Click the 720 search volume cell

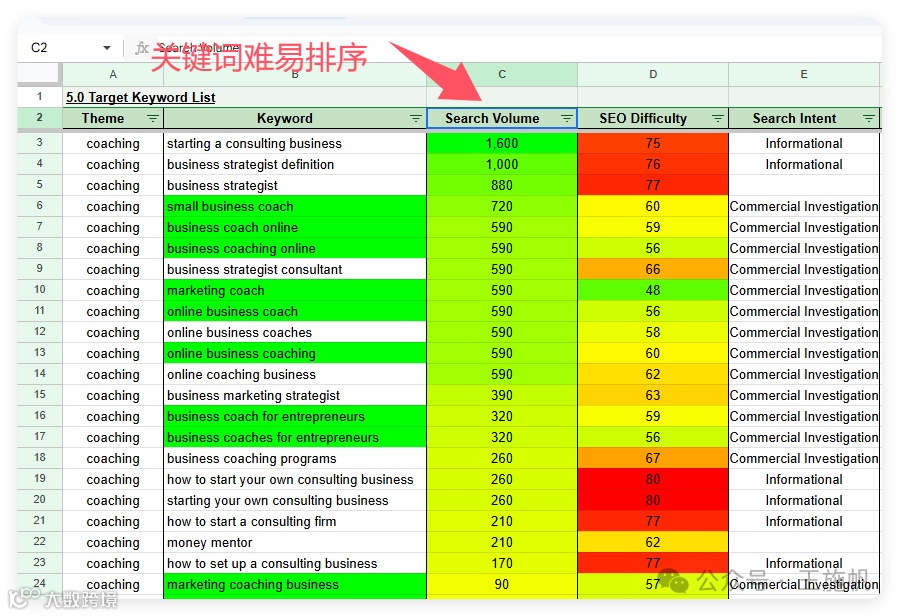pos(502,206)
